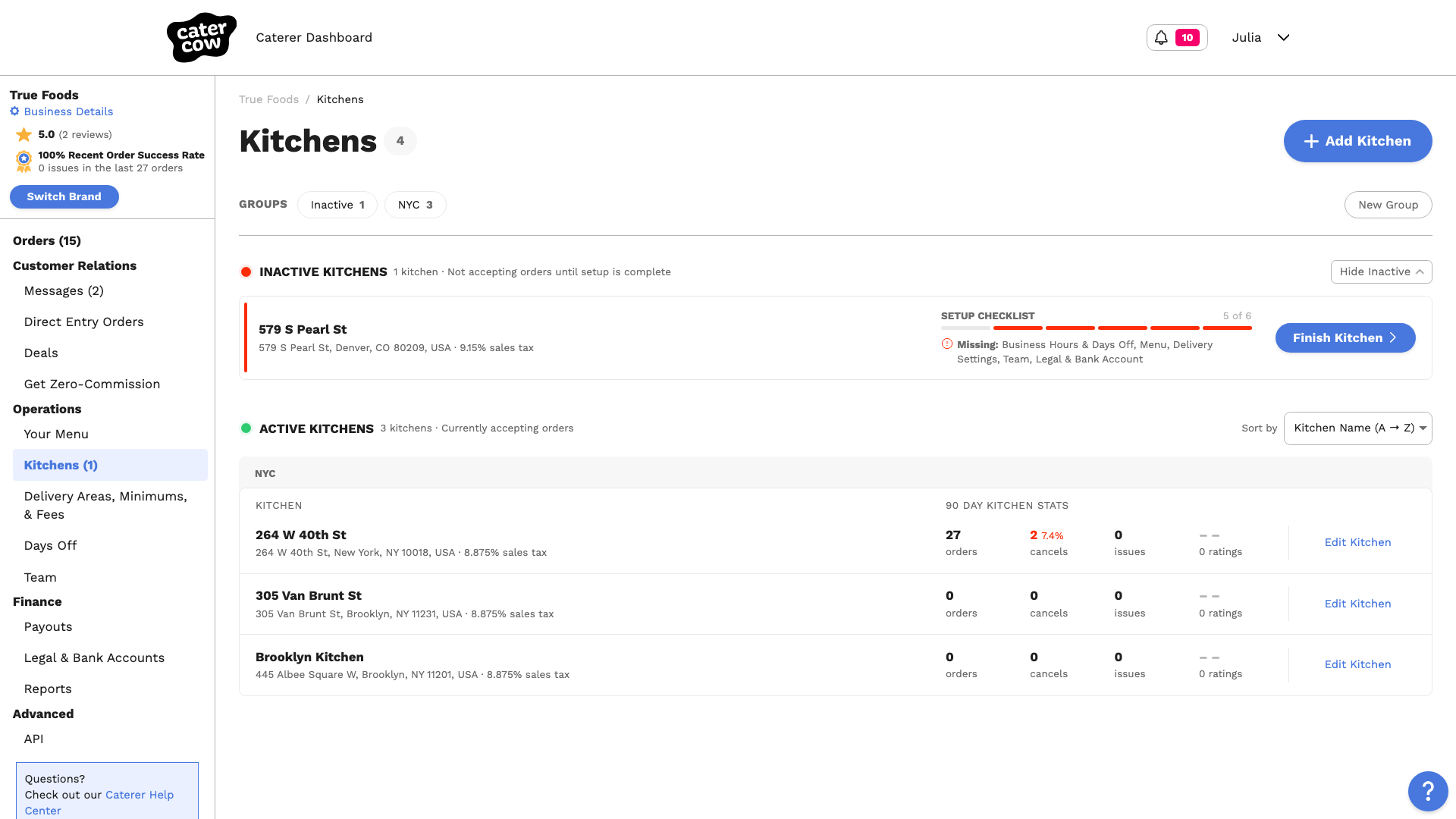Viewport: 1456px width, 819px height.
Task: Open Get Zero-Commission page
Action: pyautogui.click(x=92, y=384)
